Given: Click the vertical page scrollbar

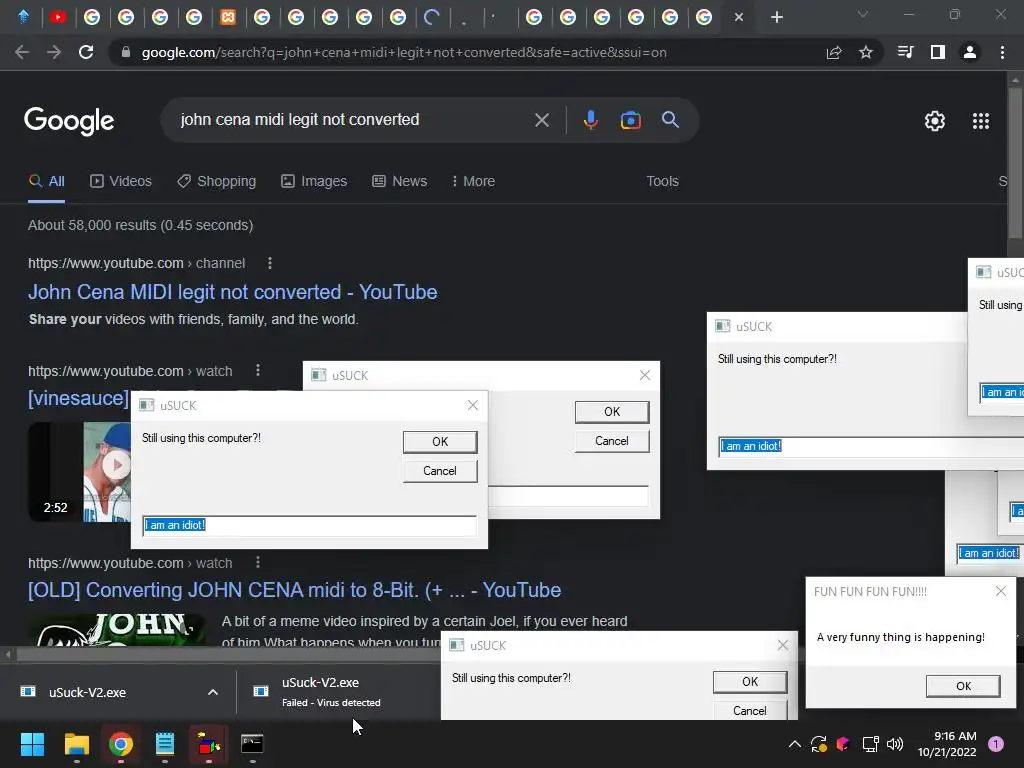Looking at the screenshot, I should 1016,163.
